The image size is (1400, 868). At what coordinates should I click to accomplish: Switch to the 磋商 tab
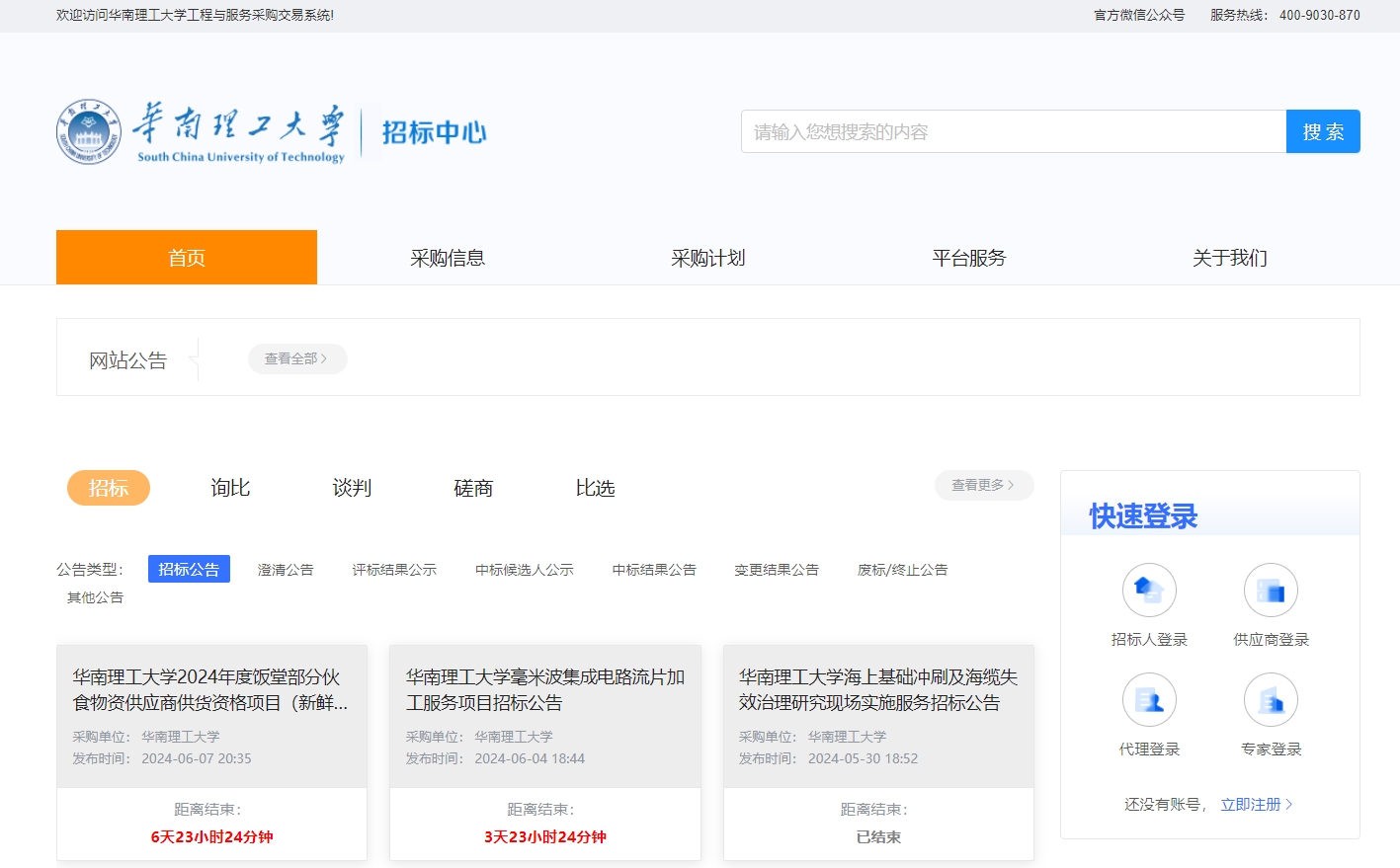click(472, 487)
